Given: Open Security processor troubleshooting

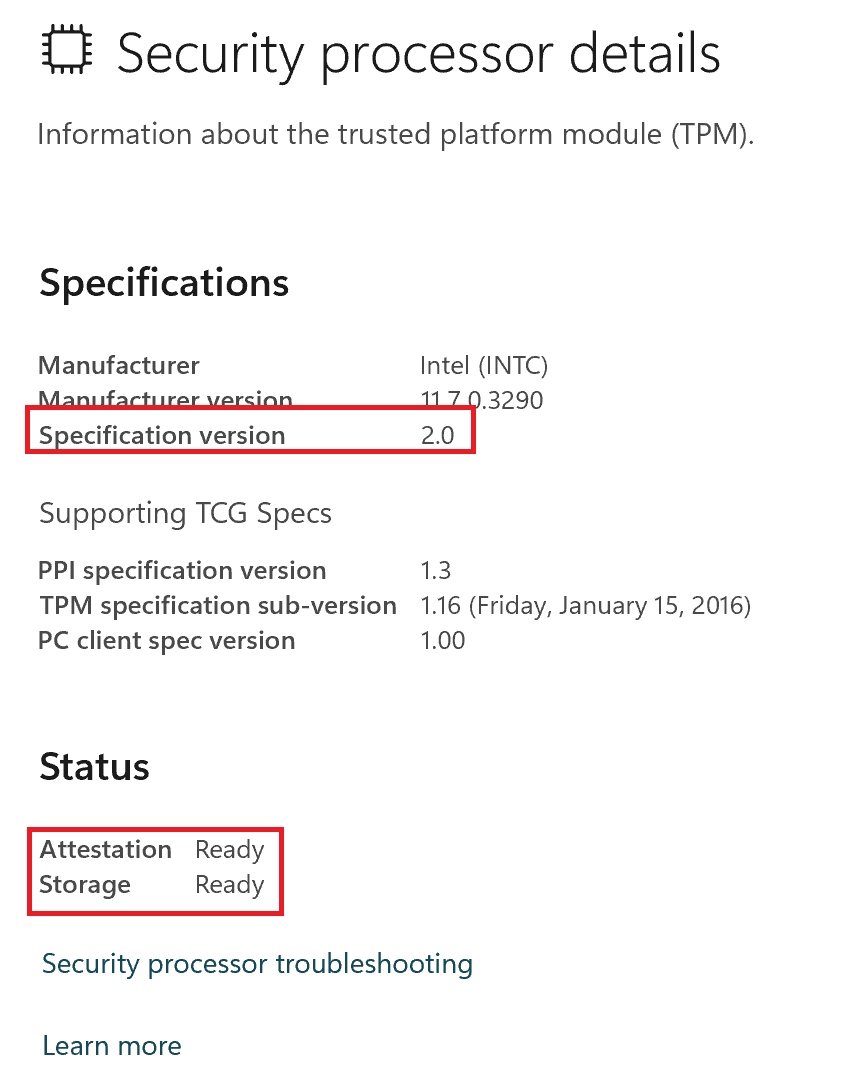Looking at the screenshot, I should click(257, 964).
